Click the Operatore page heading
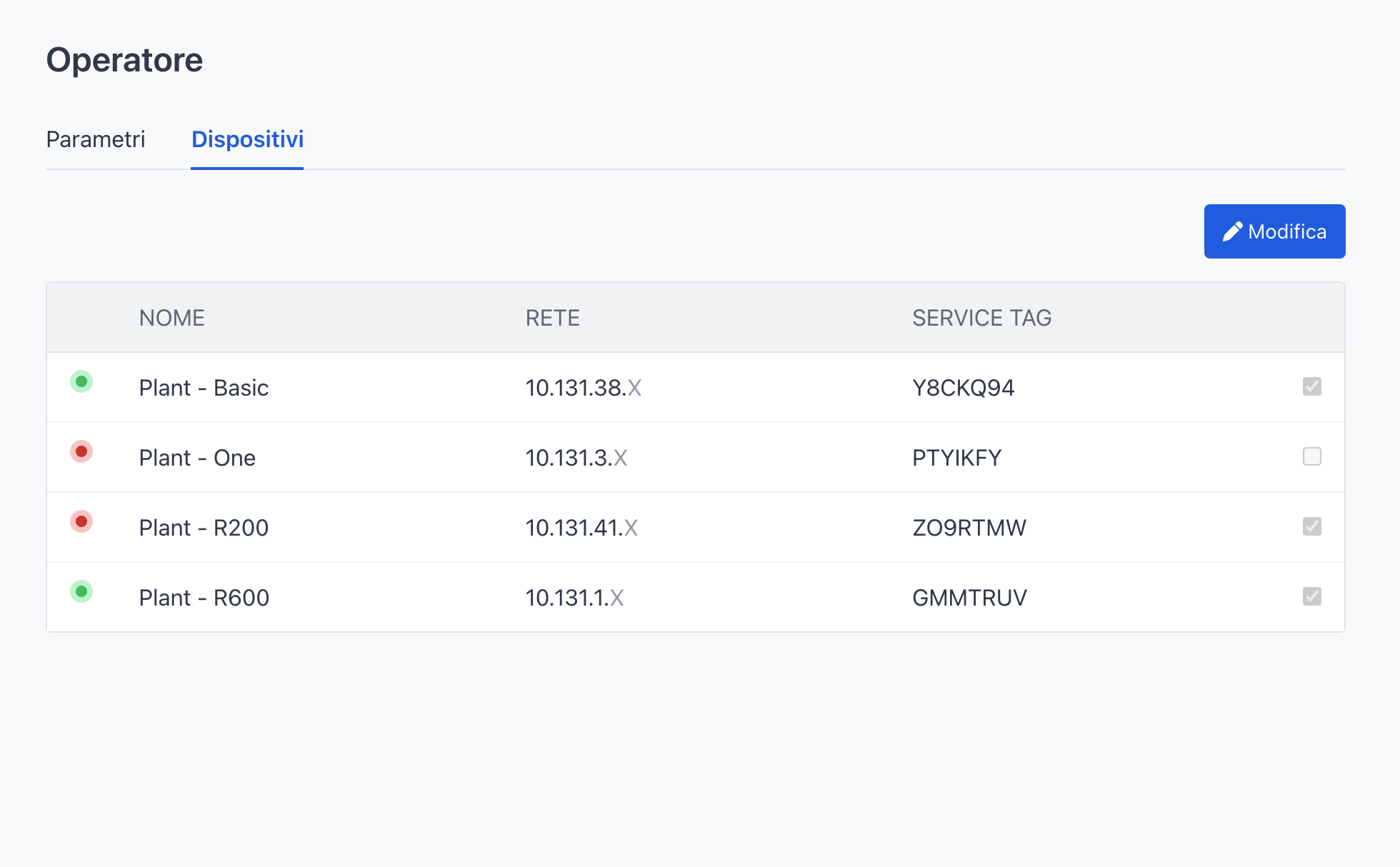 click(124, 60)
